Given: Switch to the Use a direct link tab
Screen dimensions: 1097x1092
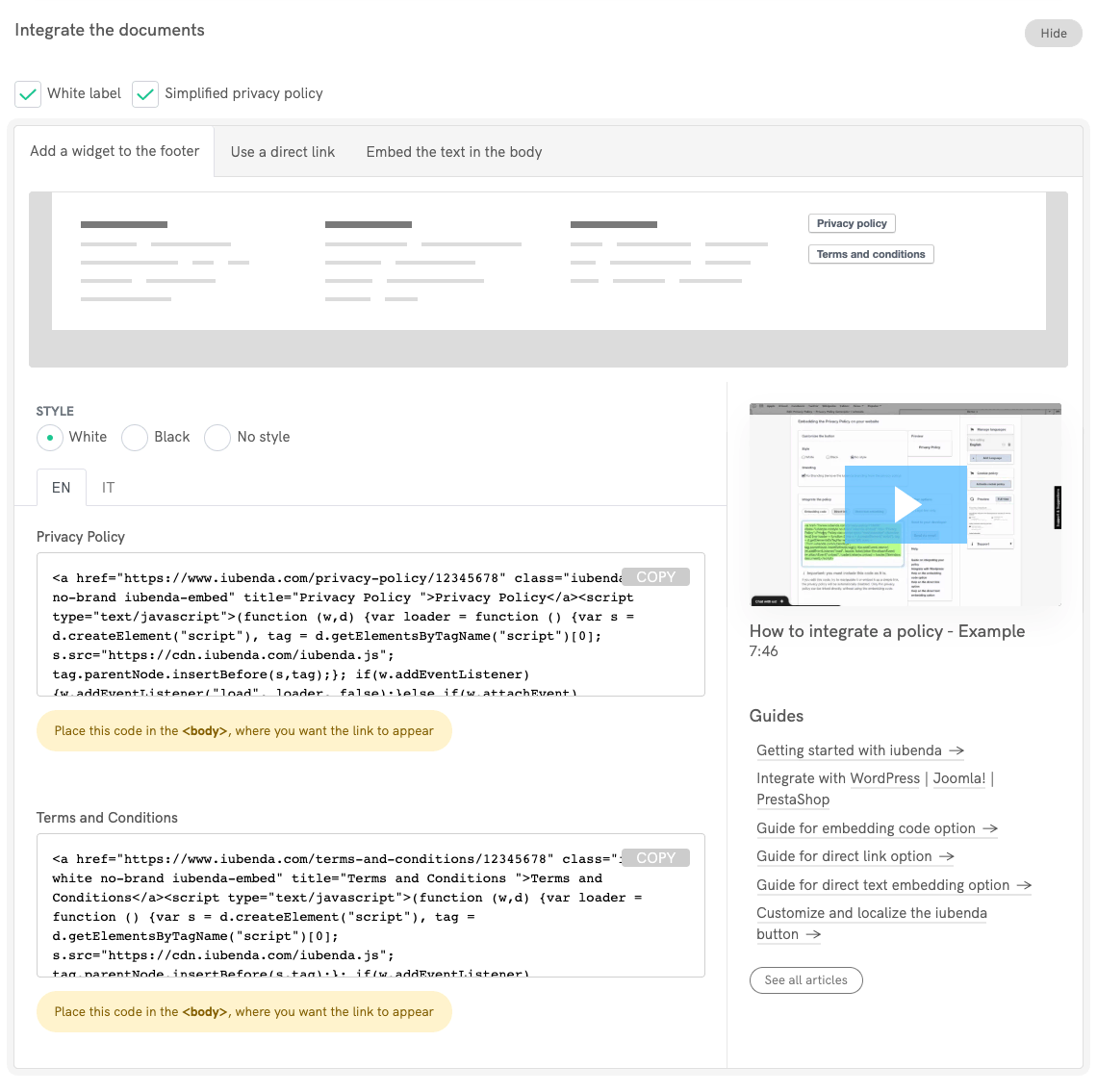Looking at the screenshot, I should point(282,151).
